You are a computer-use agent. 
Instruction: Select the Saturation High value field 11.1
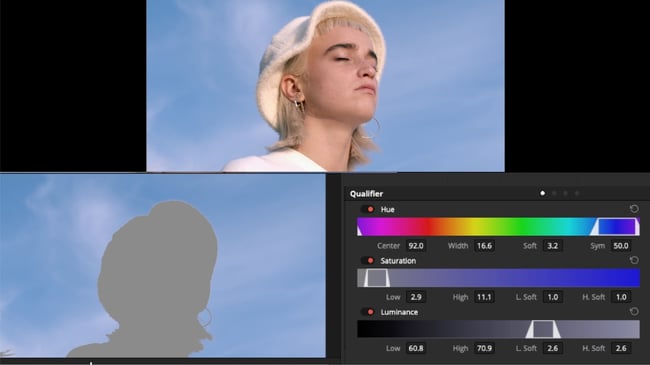pos(484,297)
